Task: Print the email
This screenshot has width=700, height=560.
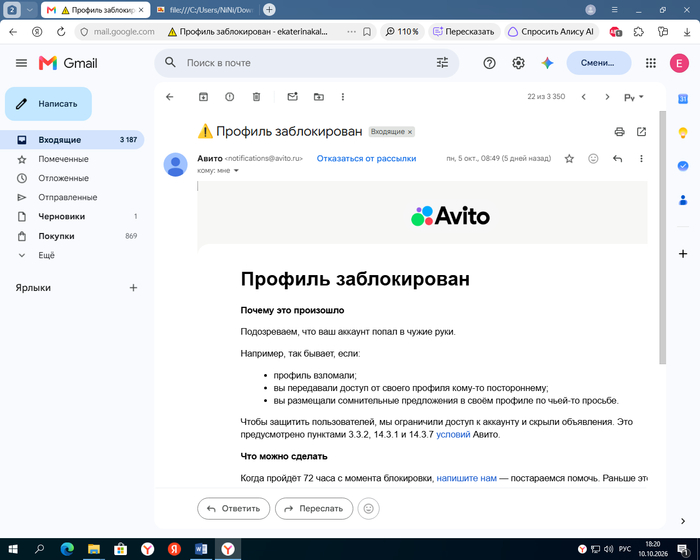Action: tap(619, 132)
